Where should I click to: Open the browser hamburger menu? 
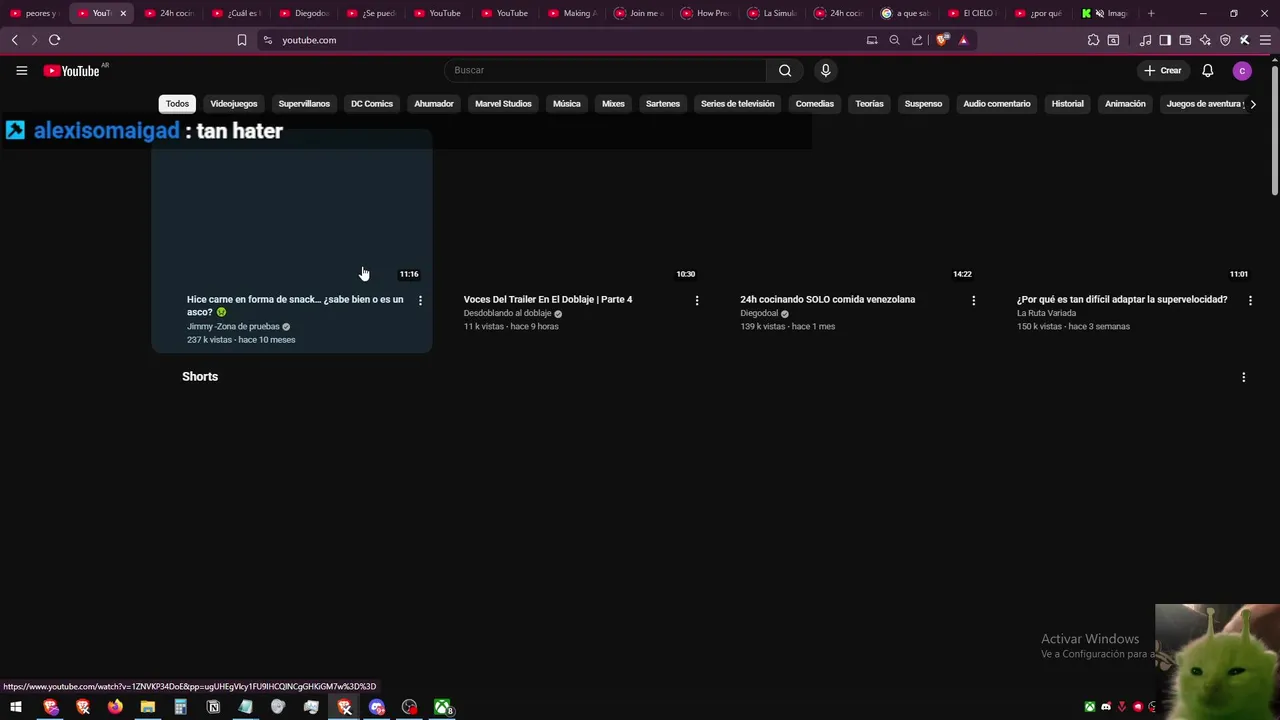(x=1265, y=40)
